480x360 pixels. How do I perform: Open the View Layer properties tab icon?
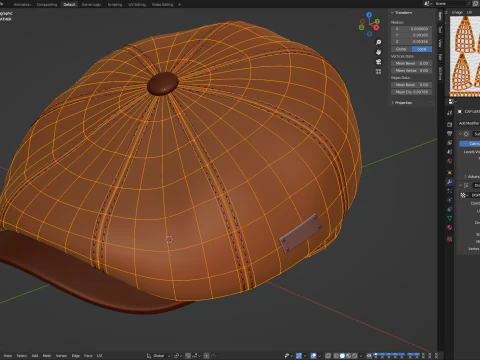(450, 142)
